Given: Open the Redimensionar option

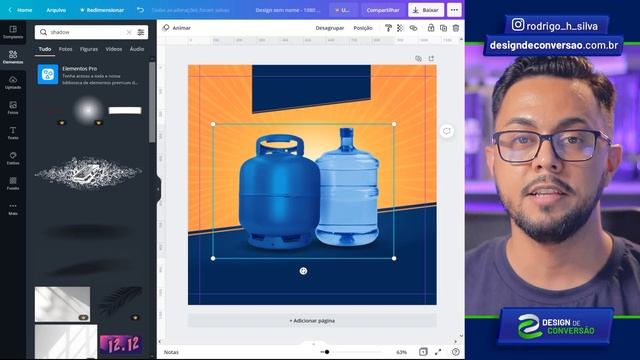Looking at the screenshot, I should pyautogui.click(x=102, y=10).
